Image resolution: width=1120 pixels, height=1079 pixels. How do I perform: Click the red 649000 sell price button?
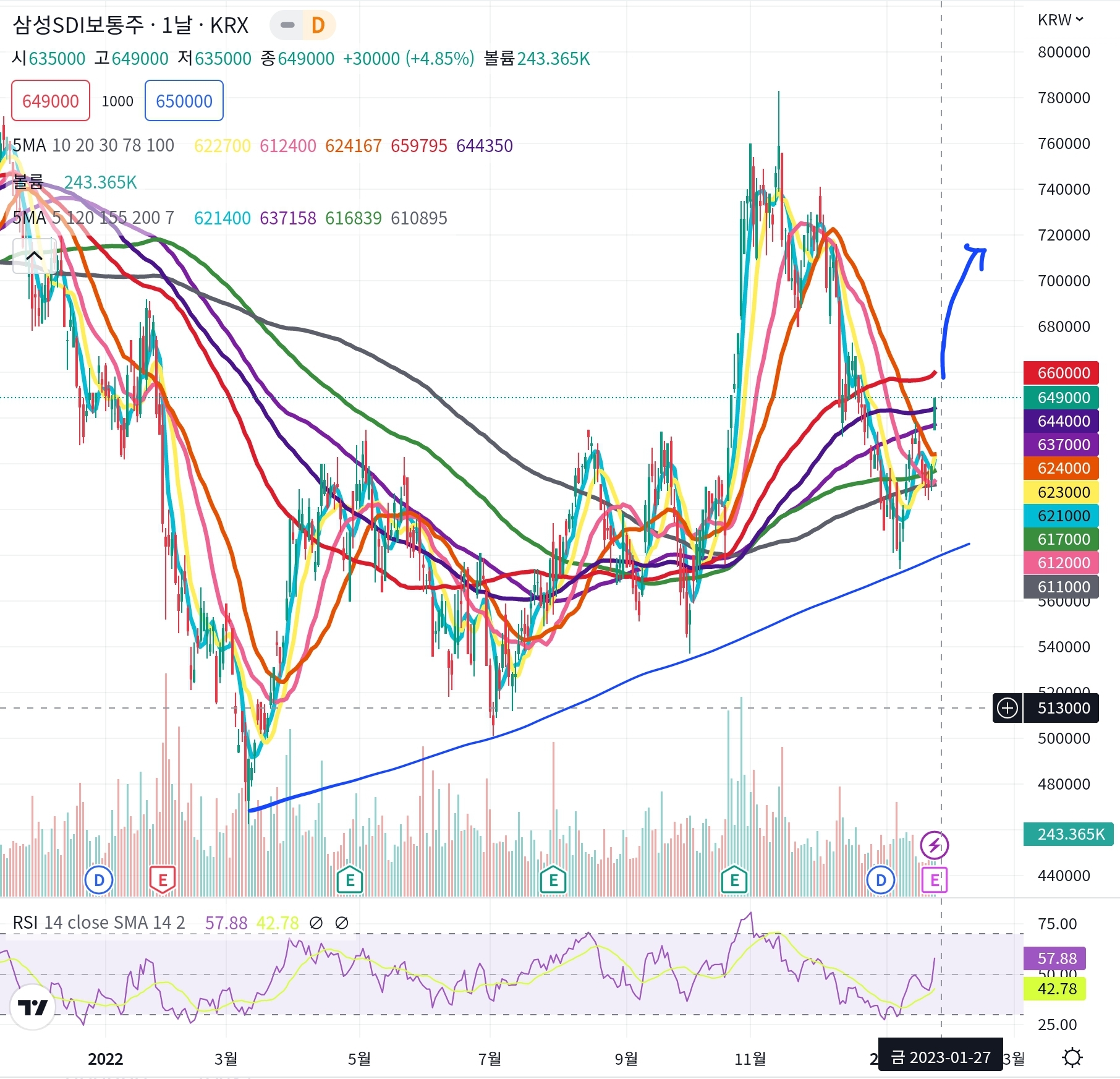pyautogui.click(x=51, y=101)
